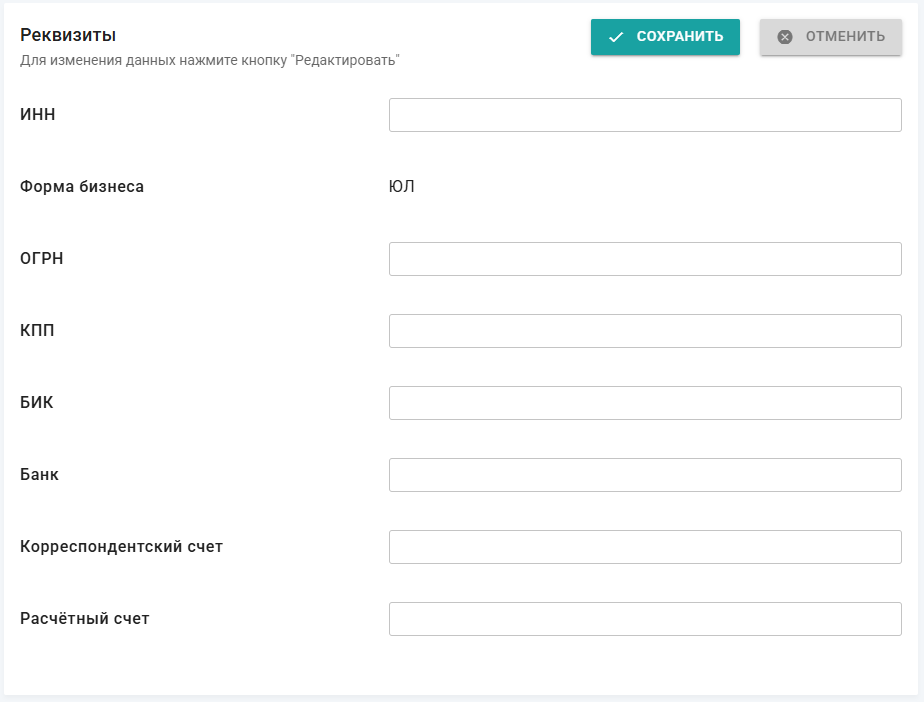Click the Реквизиты section heading
924x702 pixels.
pos(68,35)
